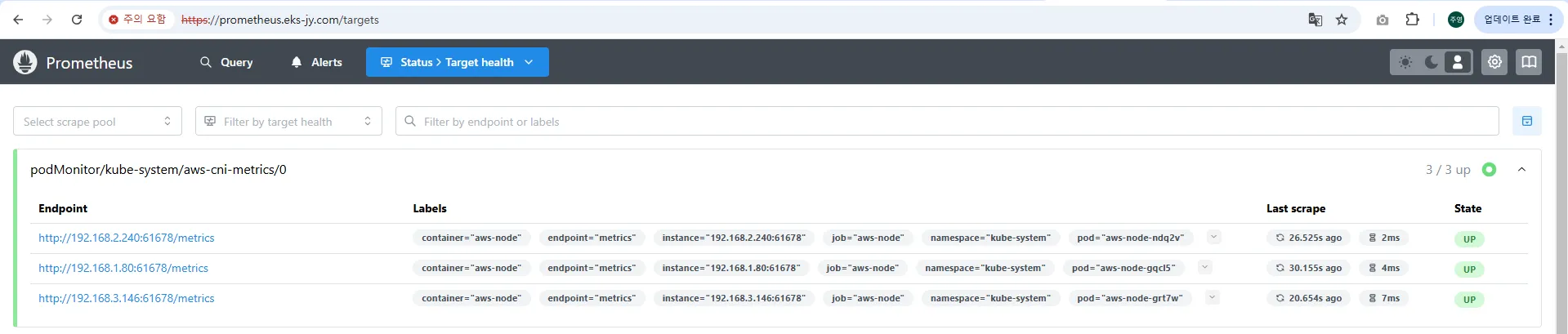Click UP state badge for 192.168.1.80
This screenshot has height=334, width=1568.
[1469, 269]
